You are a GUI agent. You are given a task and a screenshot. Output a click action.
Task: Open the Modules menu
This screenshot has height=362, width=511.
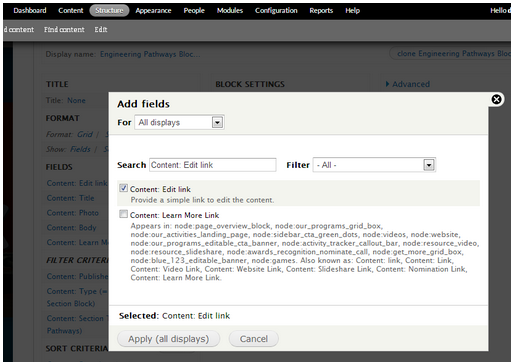230,11
